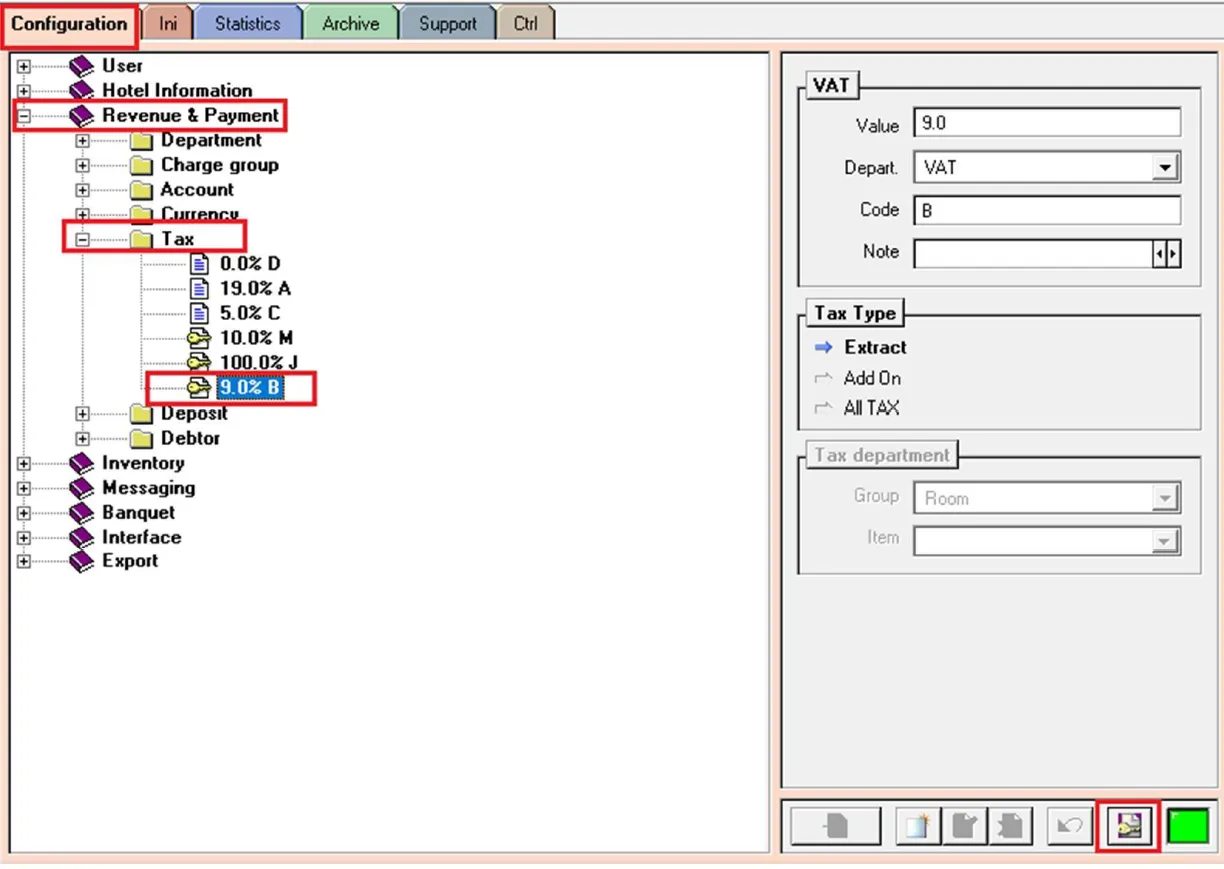This screenshot has height=869, width=1224.
Task: Select the 5.0% C tax entry
Action: 250,313
